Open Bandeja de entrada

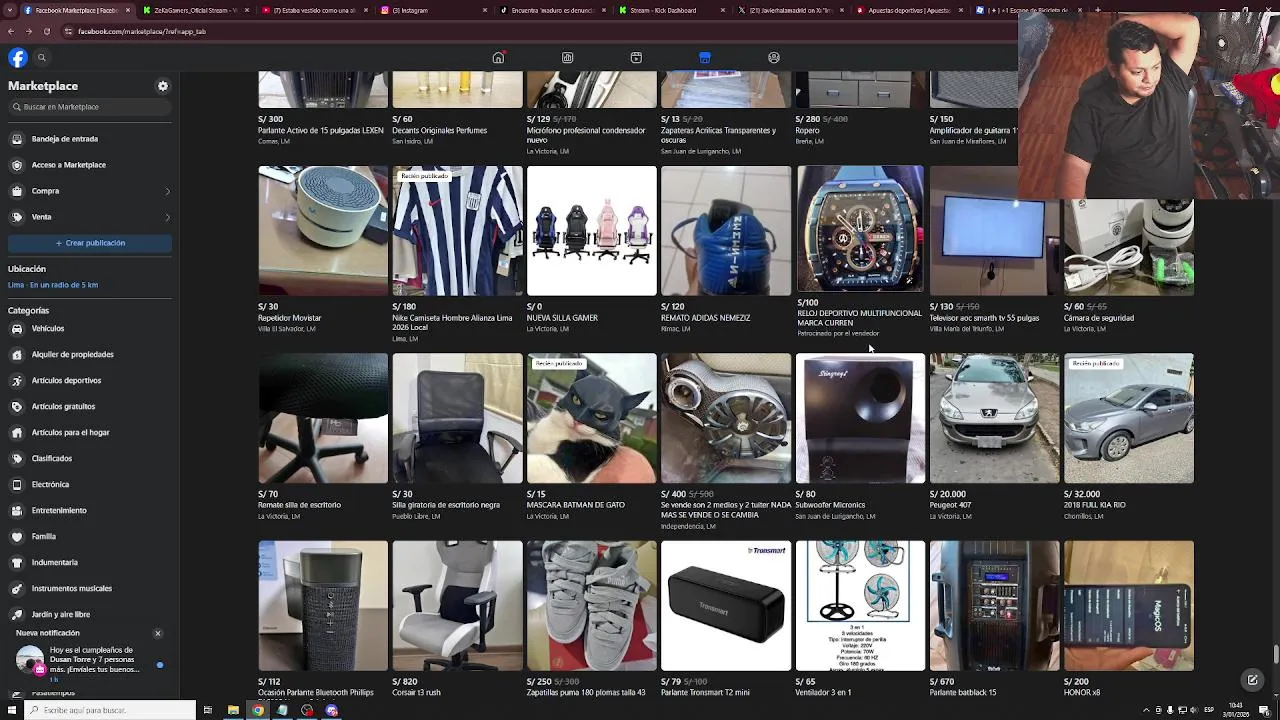tap(88, 139)
